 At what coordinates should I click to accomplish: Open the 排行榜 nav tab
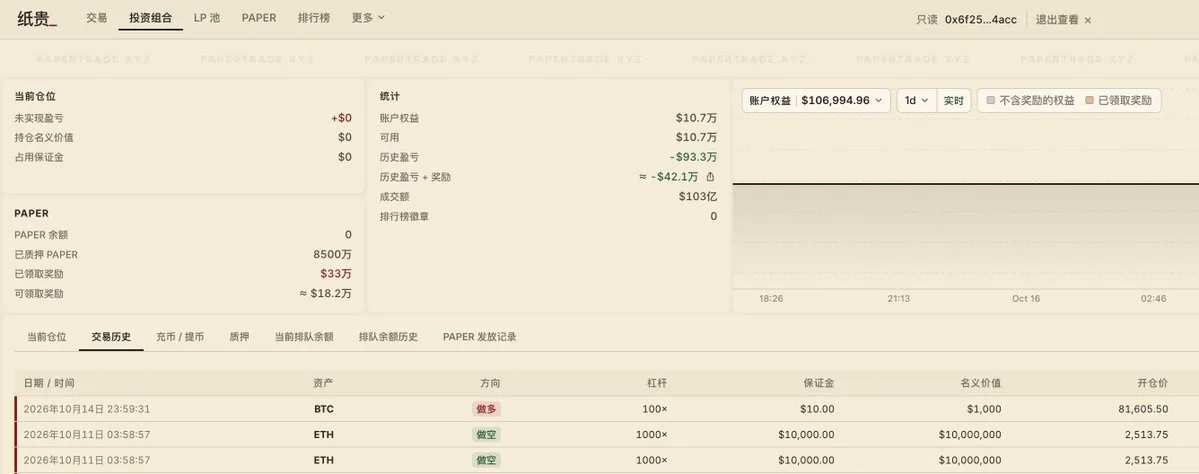pos(314,18)
